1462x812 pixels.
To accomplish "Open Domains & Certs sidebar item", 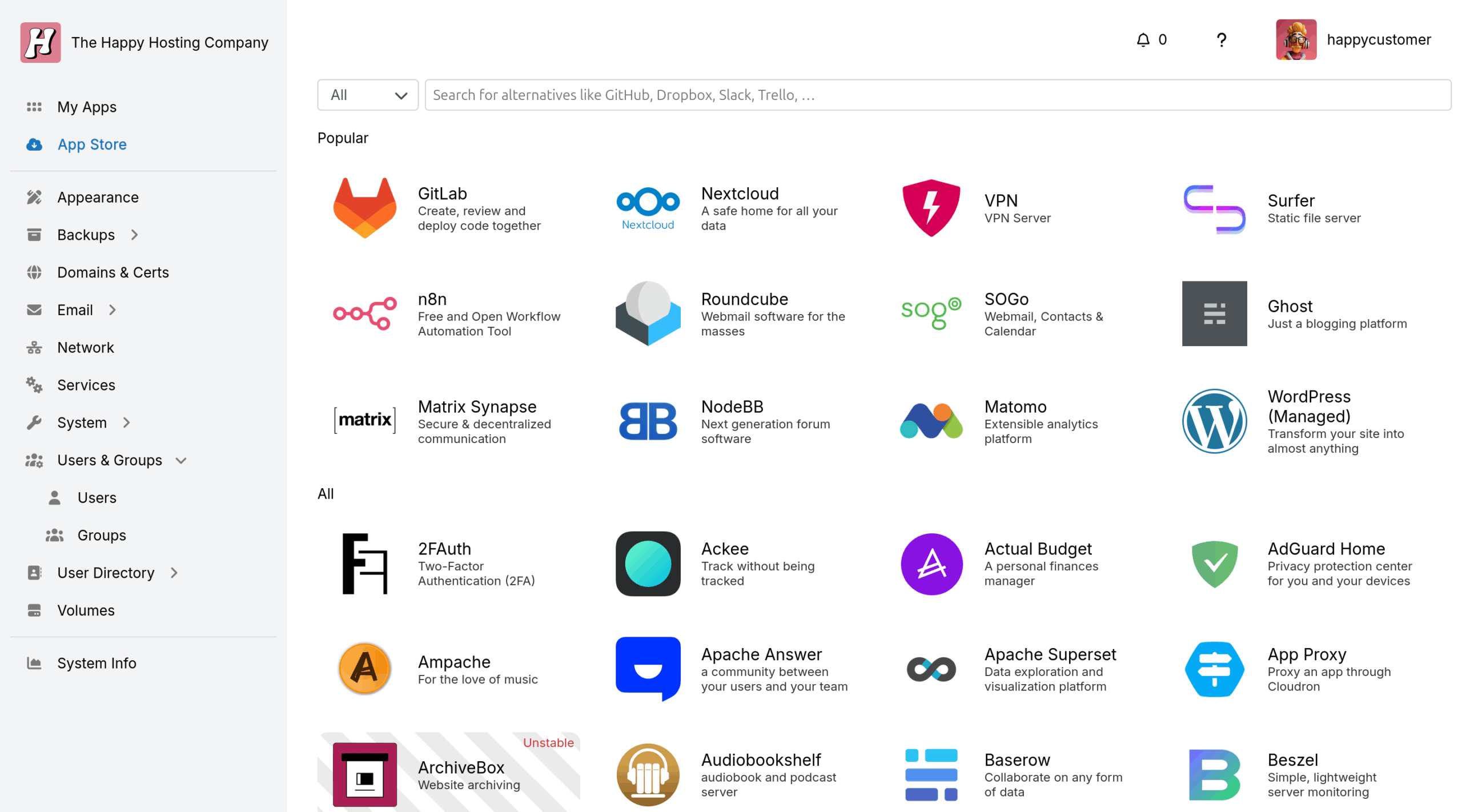I will (113, 272).
